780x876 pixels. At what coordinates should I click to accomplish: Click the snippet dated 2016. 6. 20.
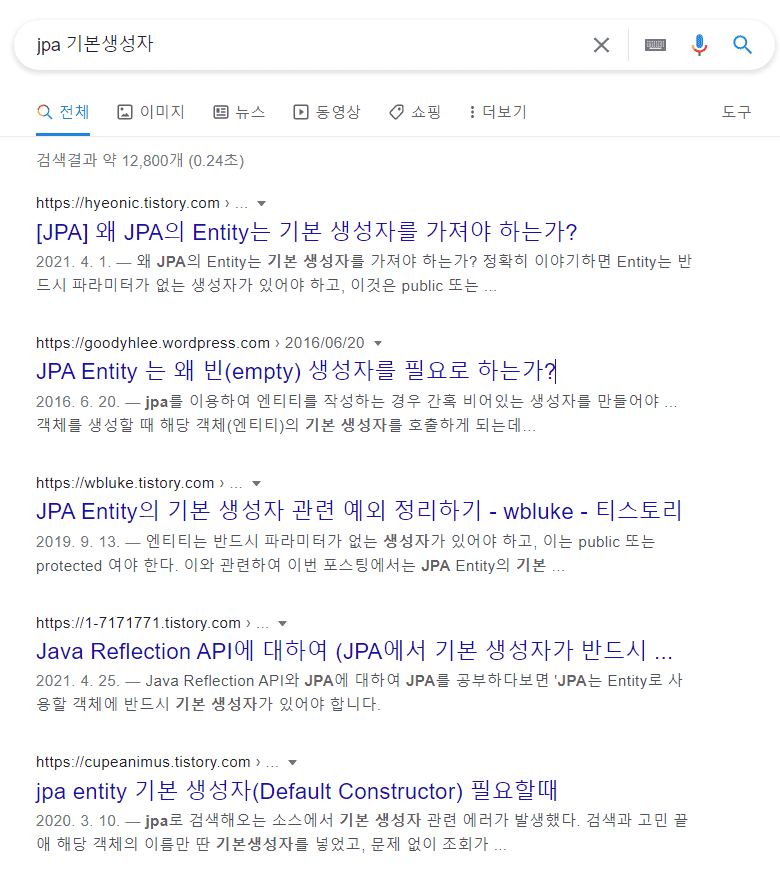(x=356, y=413)
